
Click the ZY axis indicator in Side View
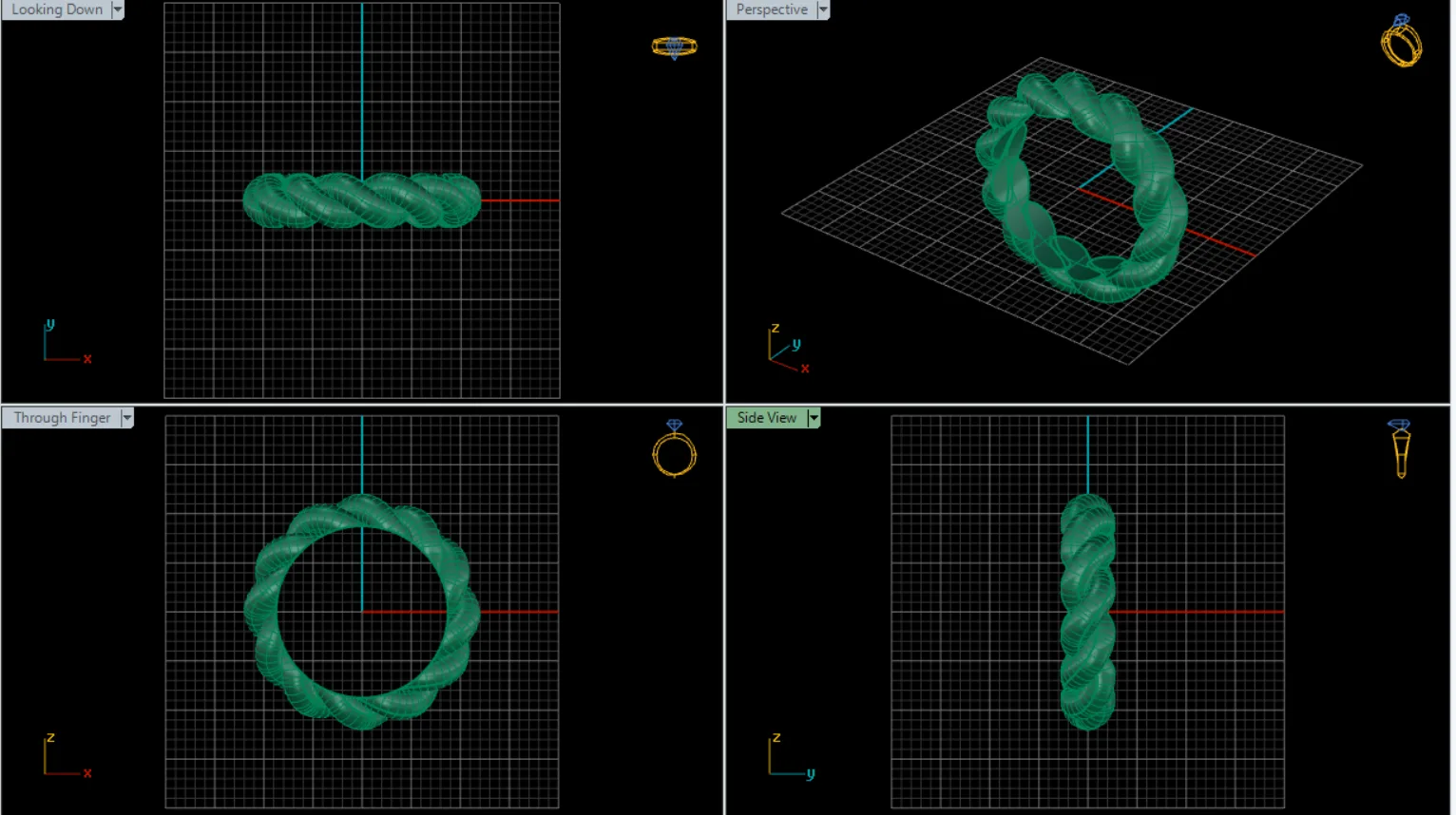point(792,757)
